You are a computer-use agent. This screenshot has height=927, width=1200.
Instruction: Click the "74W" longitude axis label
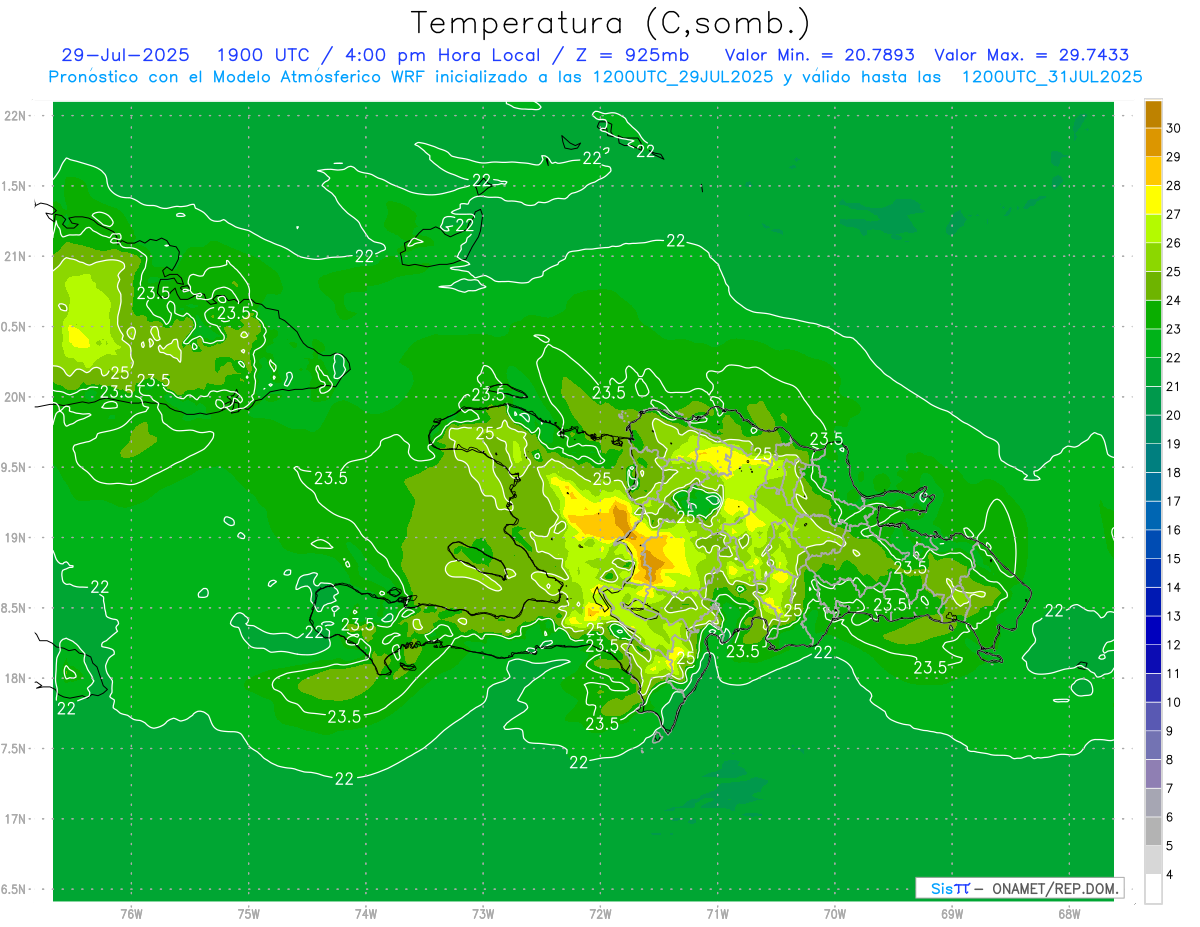click(366, 913)
